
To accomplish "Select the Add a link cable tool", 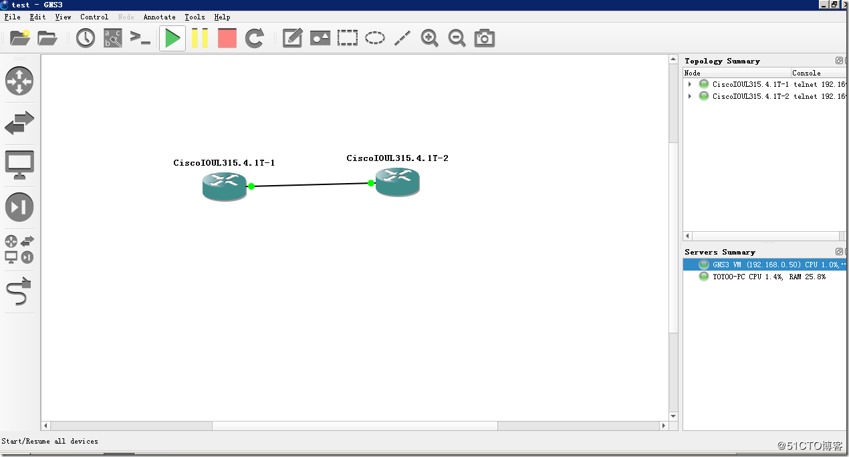I will coord(19,292).
